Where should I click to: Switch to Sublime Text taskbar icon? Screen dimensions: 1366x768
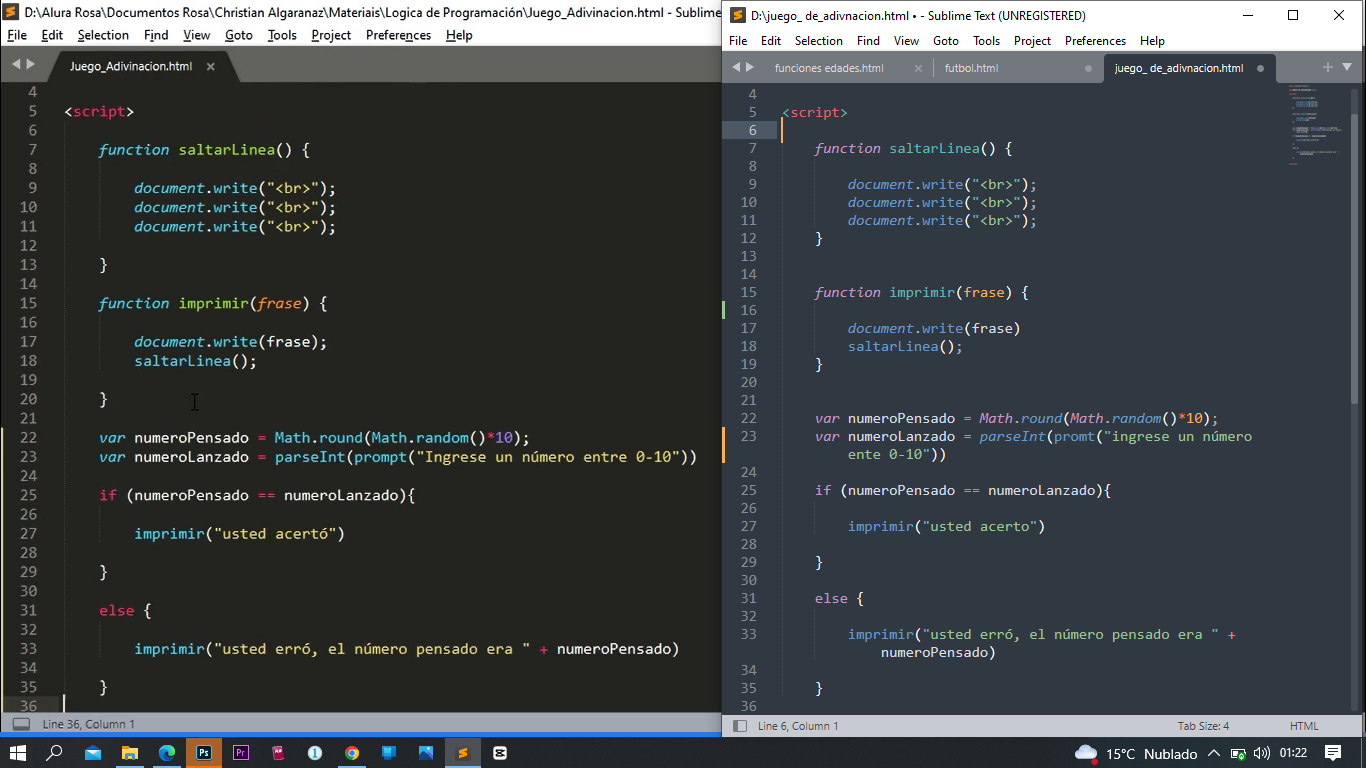pos(463,753)
